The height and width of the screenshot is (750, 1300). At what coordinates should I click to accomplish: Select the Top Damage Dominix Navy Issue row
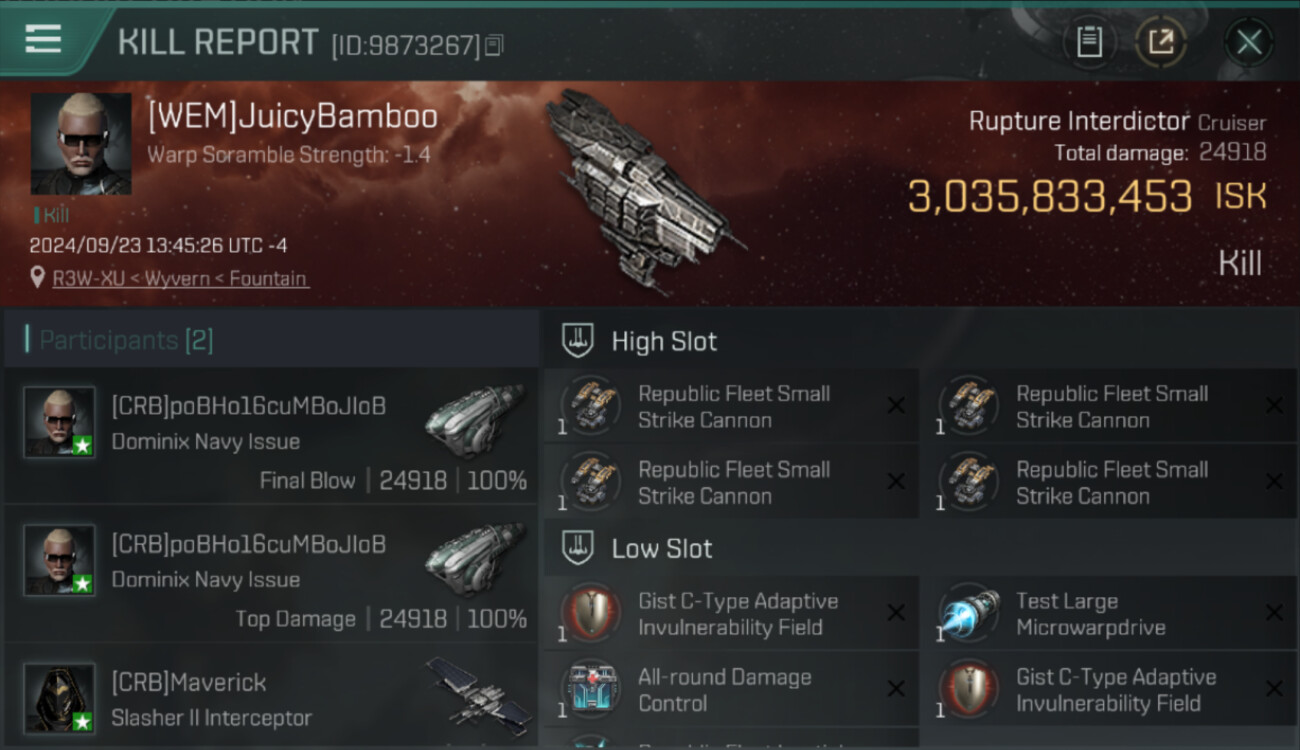click(270, 575)
